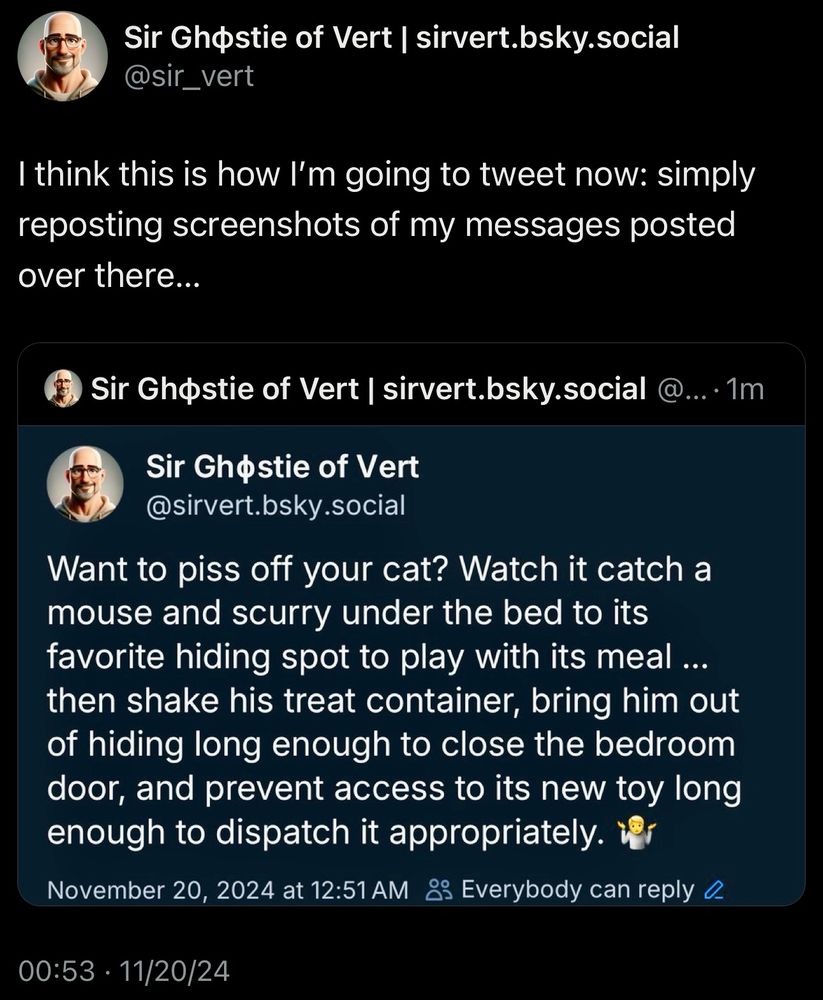Open the main tweet author's profile avatar
Screen dimensions: 823x1000
[62, 56]
